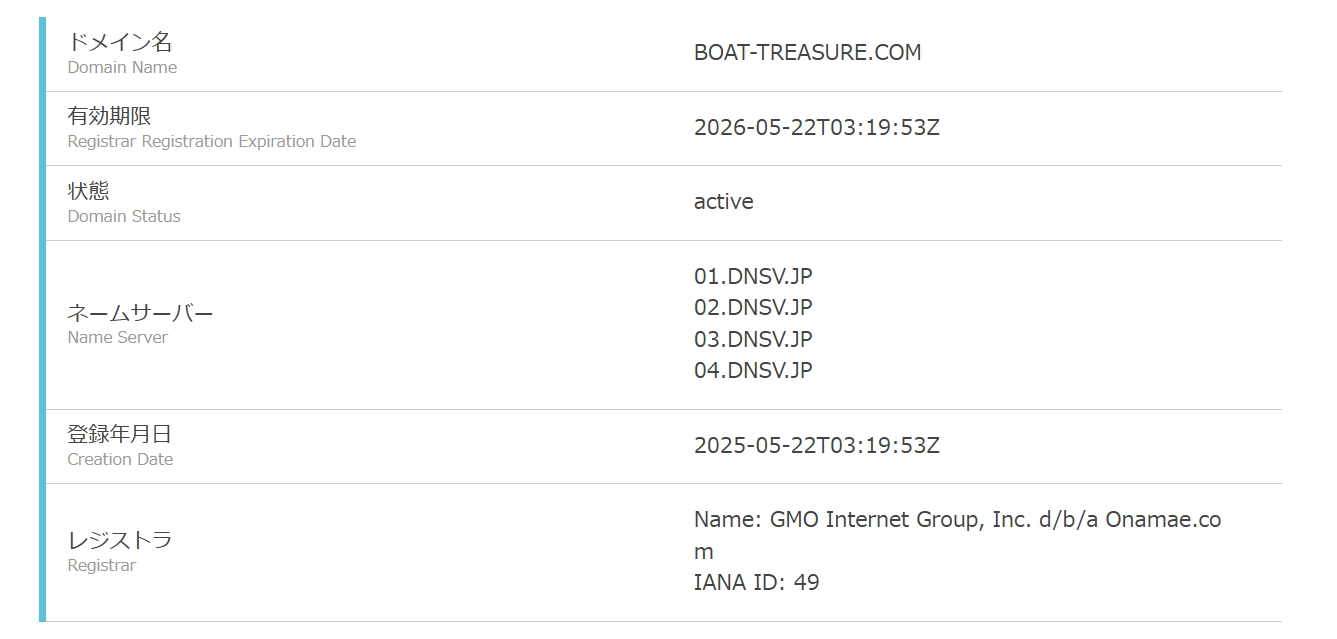Select the 有効期限 label text

pos(109,116)
